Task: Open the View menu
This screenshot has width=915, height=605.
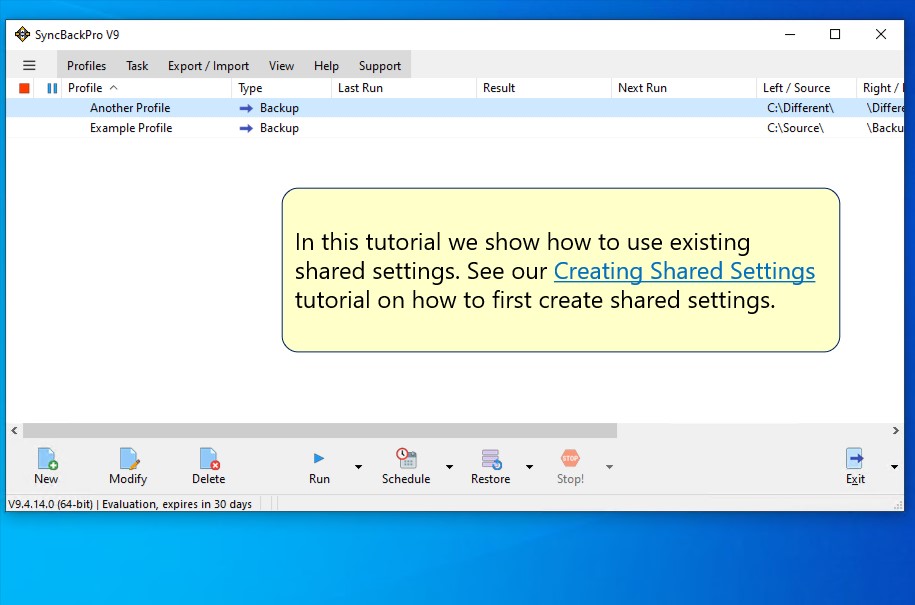Action: pyautogui.click(x=281, y=66)
